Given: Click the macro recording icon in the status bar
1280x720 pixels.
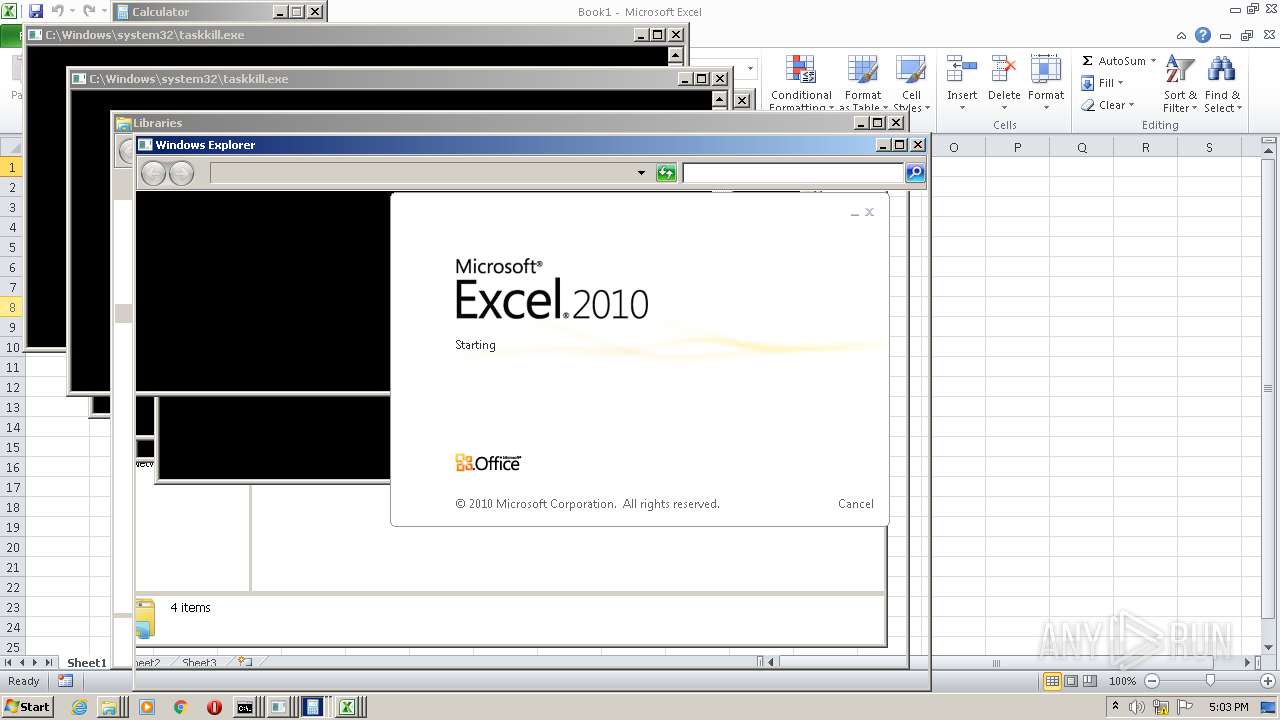Looking at the screenshot, I should pos(65,681).
